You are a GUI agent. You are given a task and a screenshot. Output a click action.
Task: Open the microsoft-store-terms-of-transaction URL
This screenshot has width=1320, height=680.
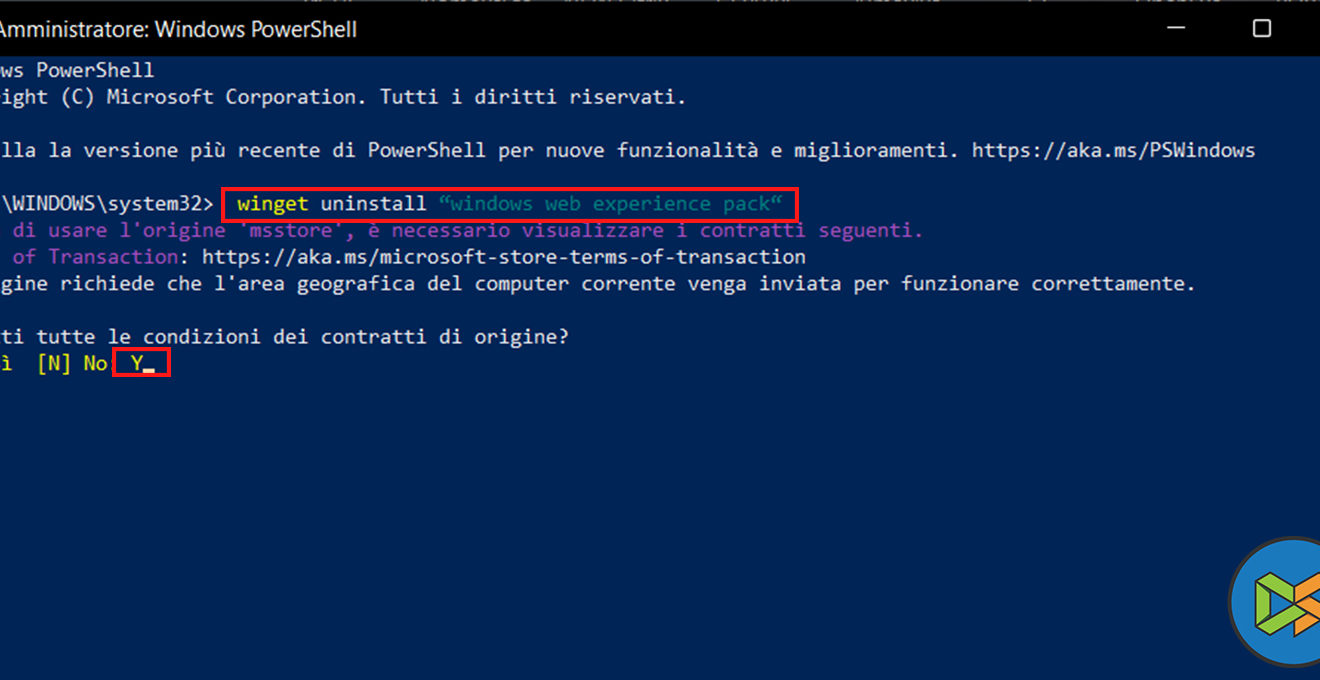[503, 257]
